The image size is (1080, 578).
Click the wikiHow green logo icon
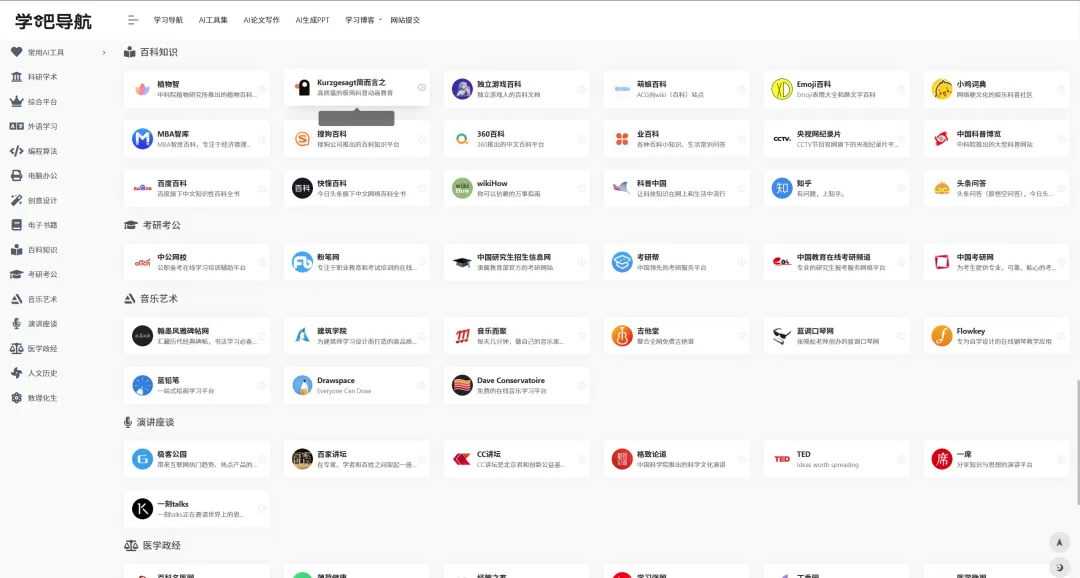click(x=462, y=188)
